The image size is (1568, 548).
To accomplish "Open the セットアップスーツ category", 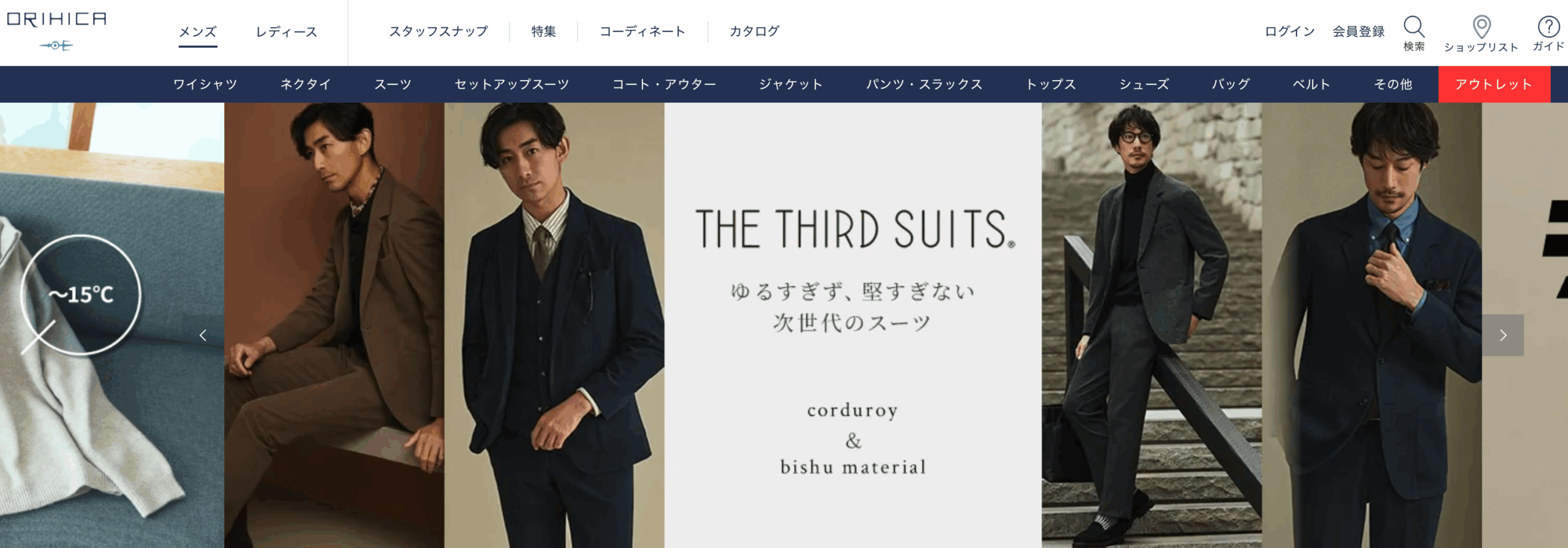I will click(512, 84).
